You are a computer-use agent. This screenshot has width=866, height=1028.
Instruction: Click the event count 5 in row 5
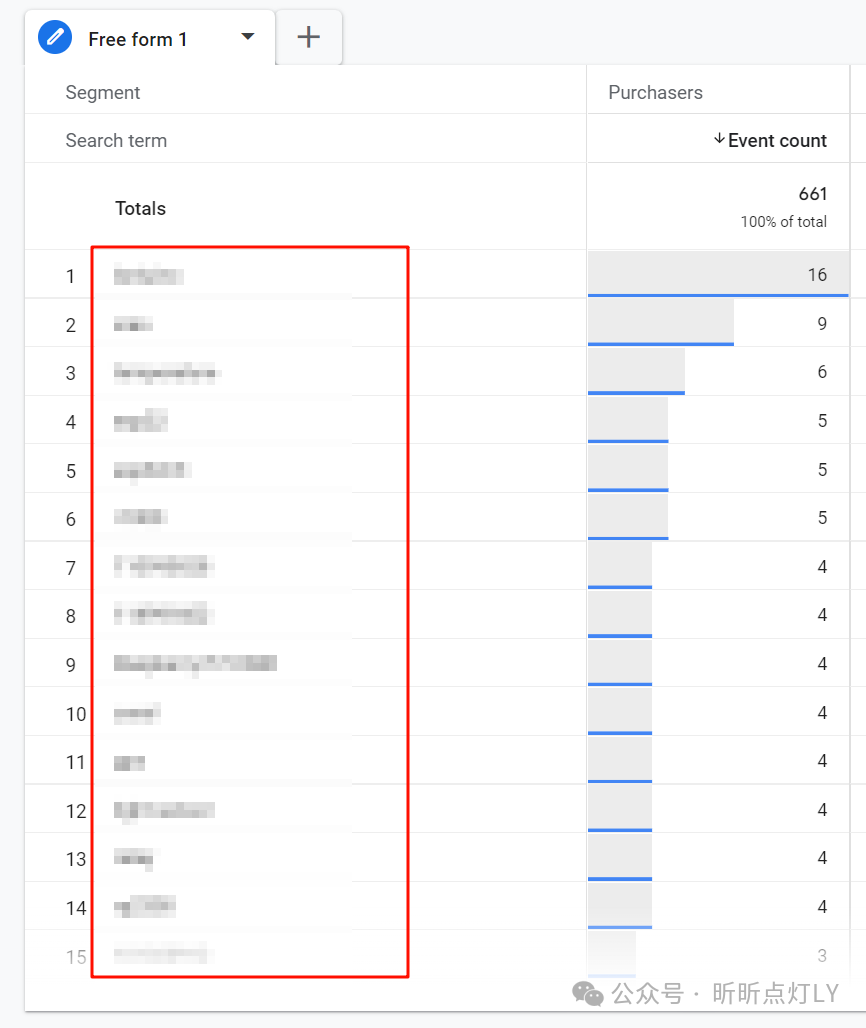(x=822, y=470)
